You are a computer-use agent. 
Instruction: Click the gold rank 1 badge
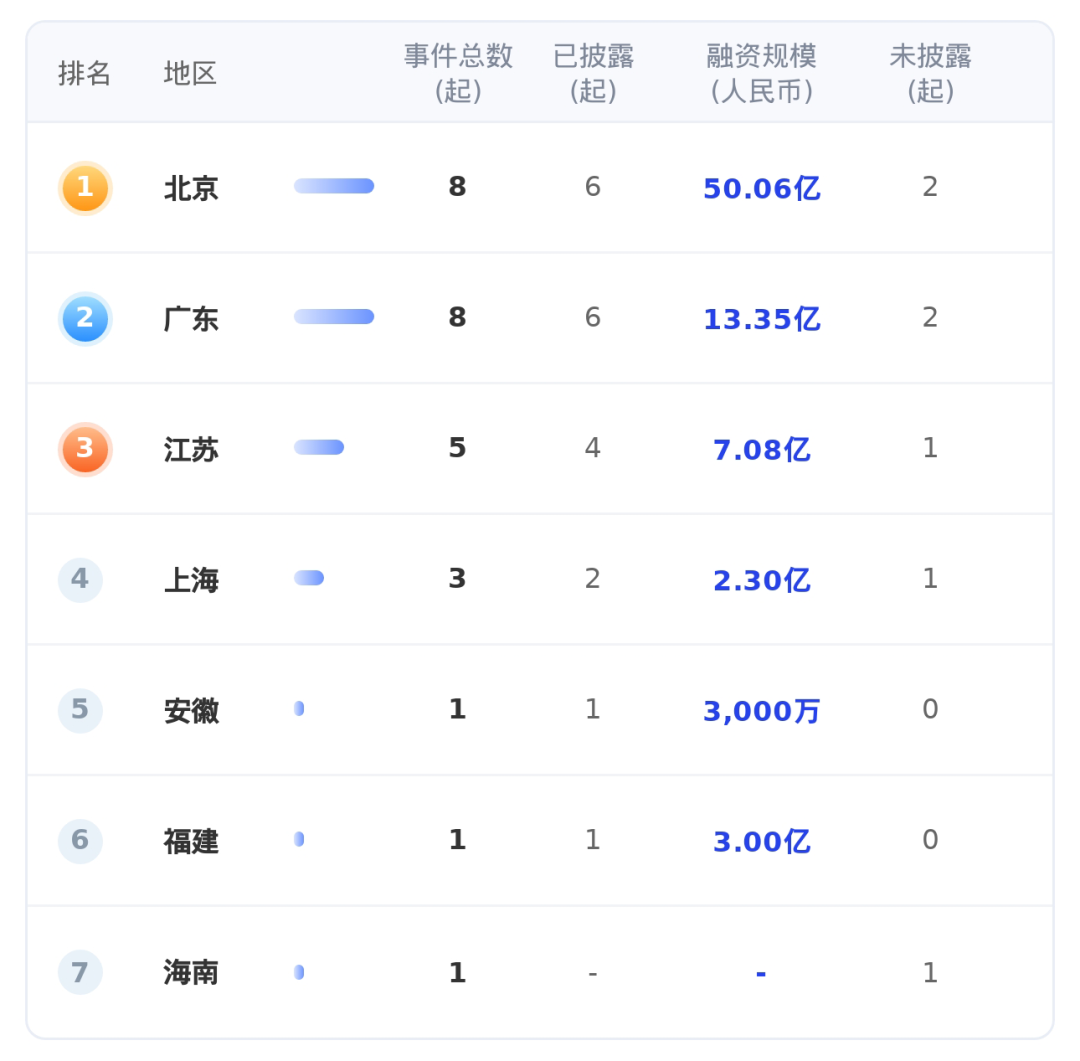point(85,188)
